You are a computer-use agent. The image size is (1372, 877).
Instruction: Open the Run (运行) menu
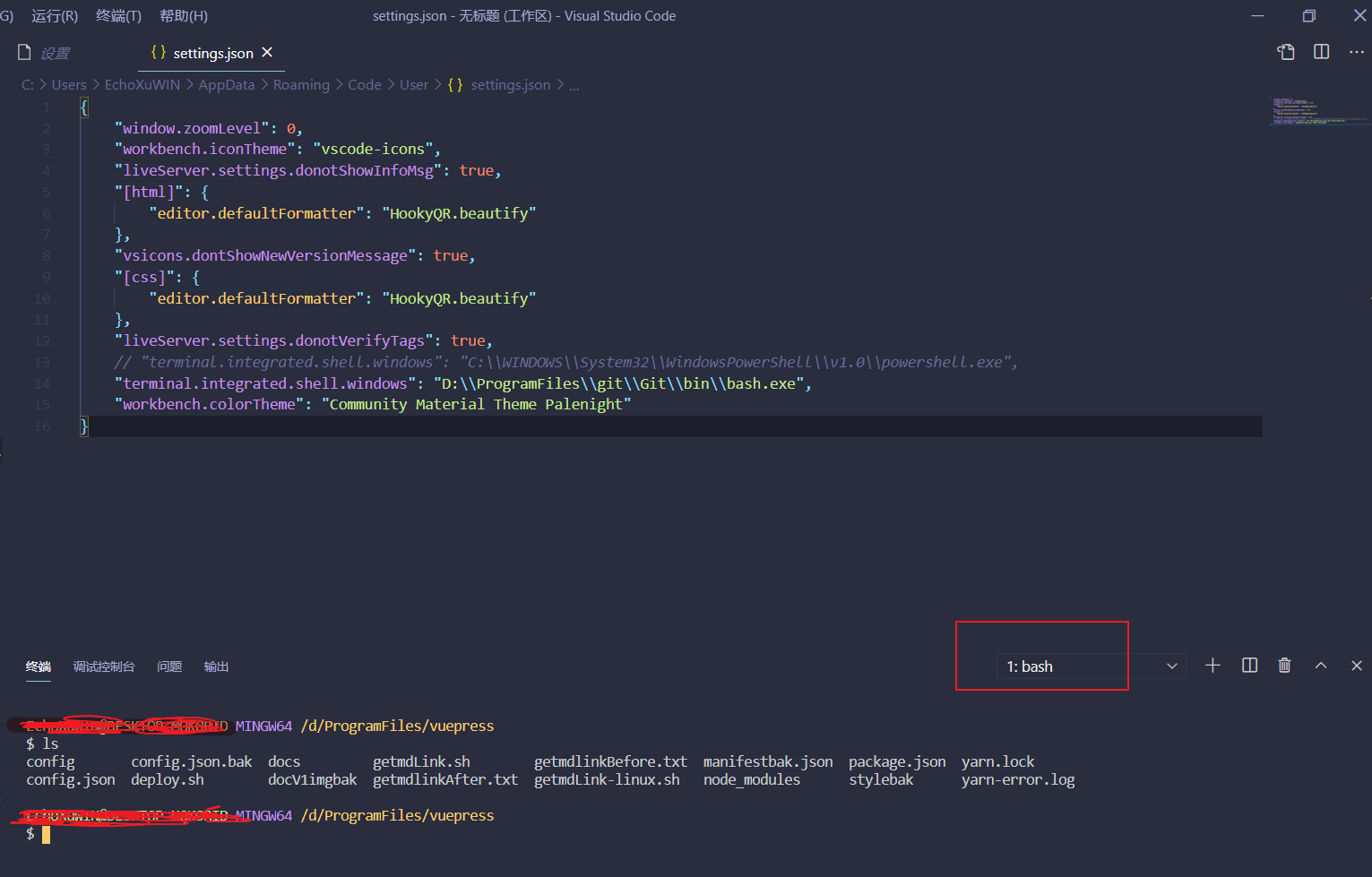click(55, 16)
